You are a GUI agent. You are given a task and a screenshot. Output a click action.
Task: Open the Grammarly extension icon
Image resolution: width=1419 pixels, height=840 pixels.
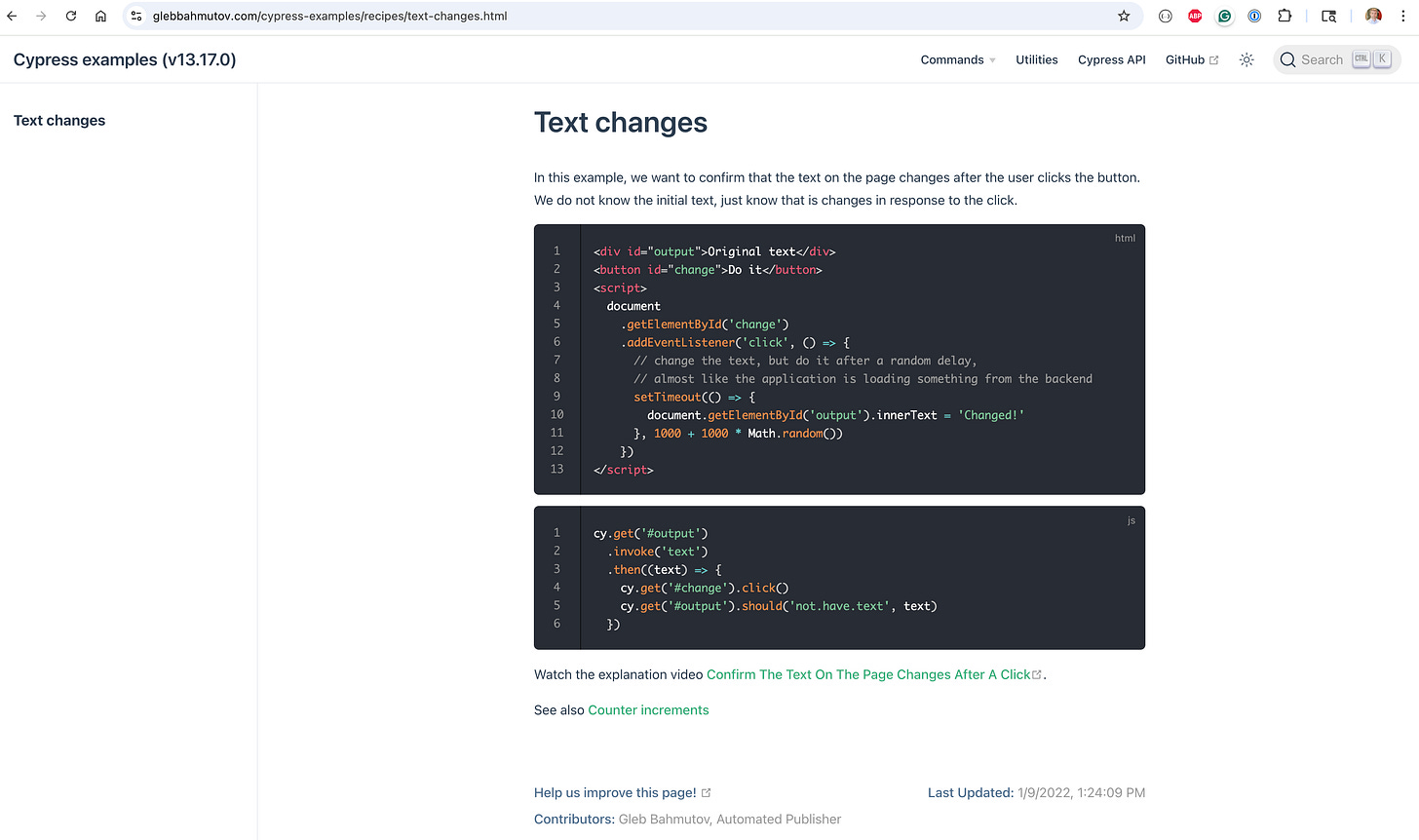click(1224, 16)
